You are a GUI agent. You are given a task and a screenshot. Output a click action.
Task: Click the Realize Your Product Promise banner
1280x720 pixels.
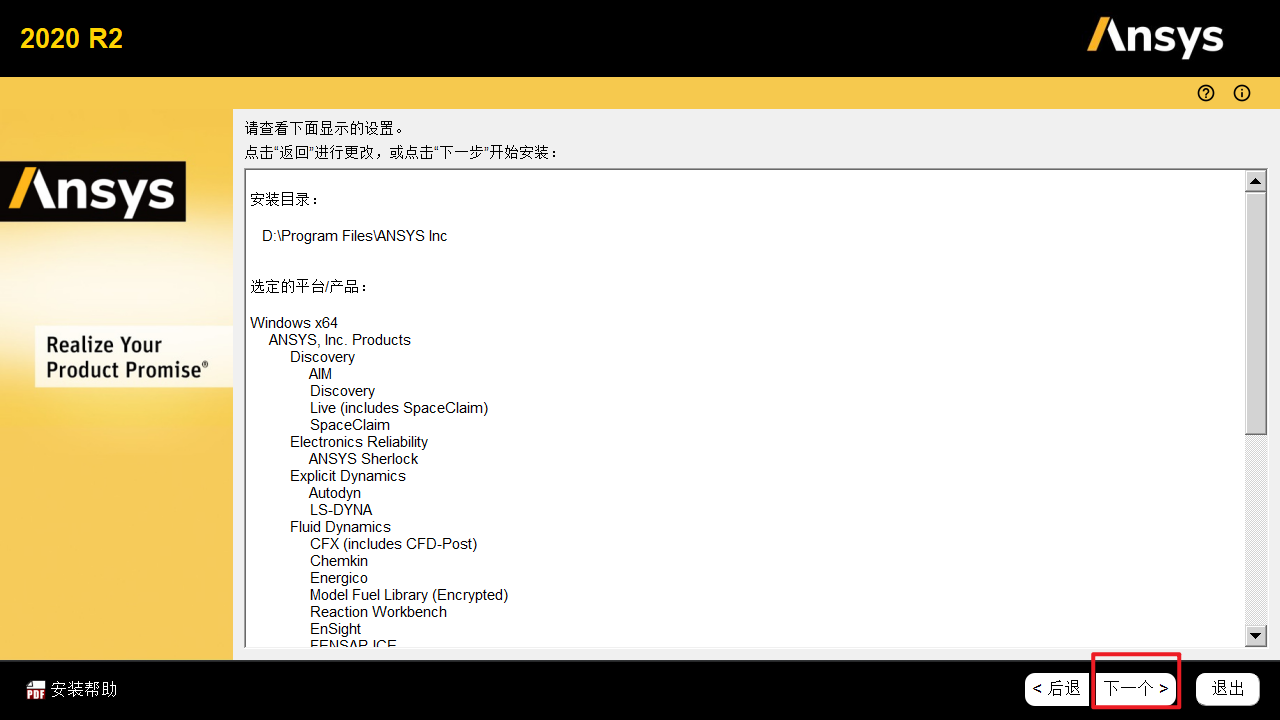[134, 356]
